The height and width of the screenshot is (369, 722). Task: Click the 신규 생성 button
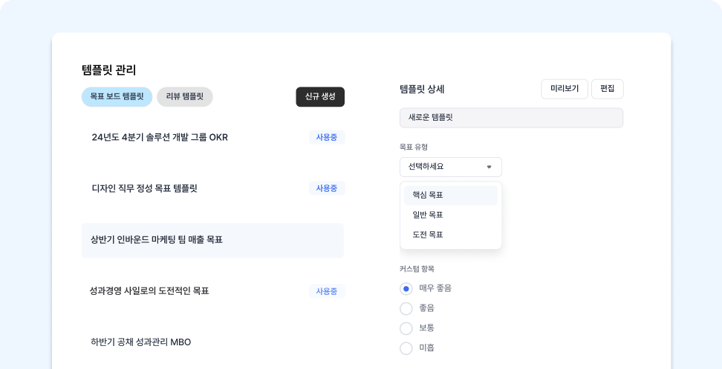tap(320, 97)
